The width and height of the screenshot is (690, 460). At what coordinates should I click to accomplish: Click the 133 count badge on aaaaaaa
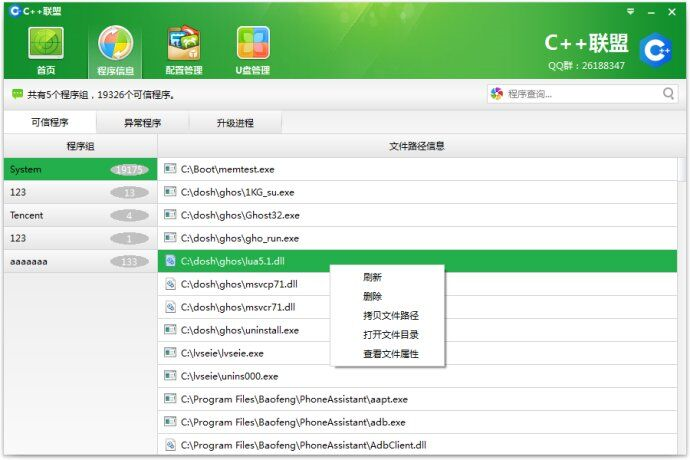tap(129, 261)
